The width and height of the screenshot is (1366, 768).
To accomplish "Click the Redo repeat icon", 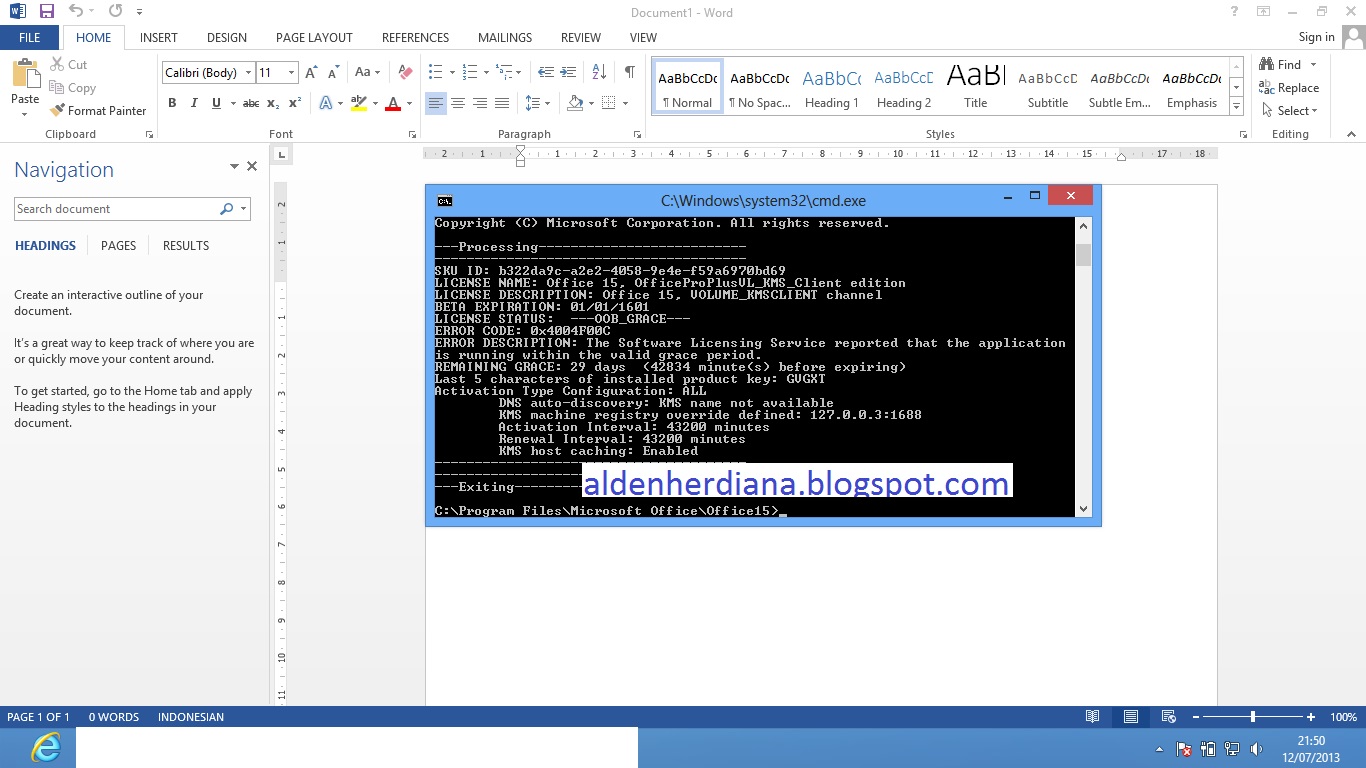I will (x=115, y=12).
